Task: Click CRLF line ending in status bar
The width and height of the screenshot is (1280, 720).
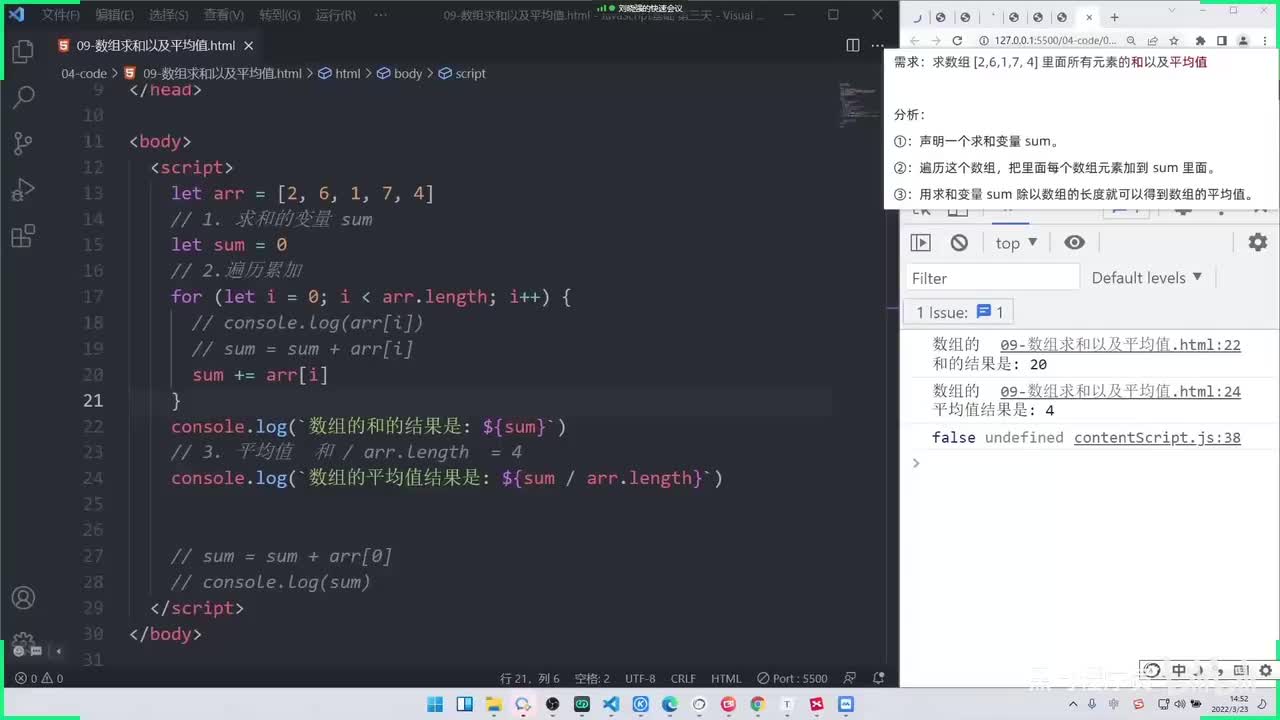Action: [683, 678]
